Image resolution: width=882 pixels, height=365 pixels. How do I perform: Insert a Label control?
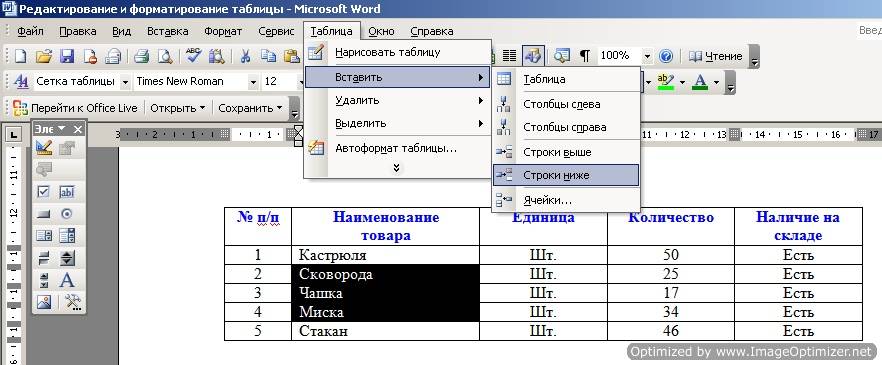pos(66,280)
